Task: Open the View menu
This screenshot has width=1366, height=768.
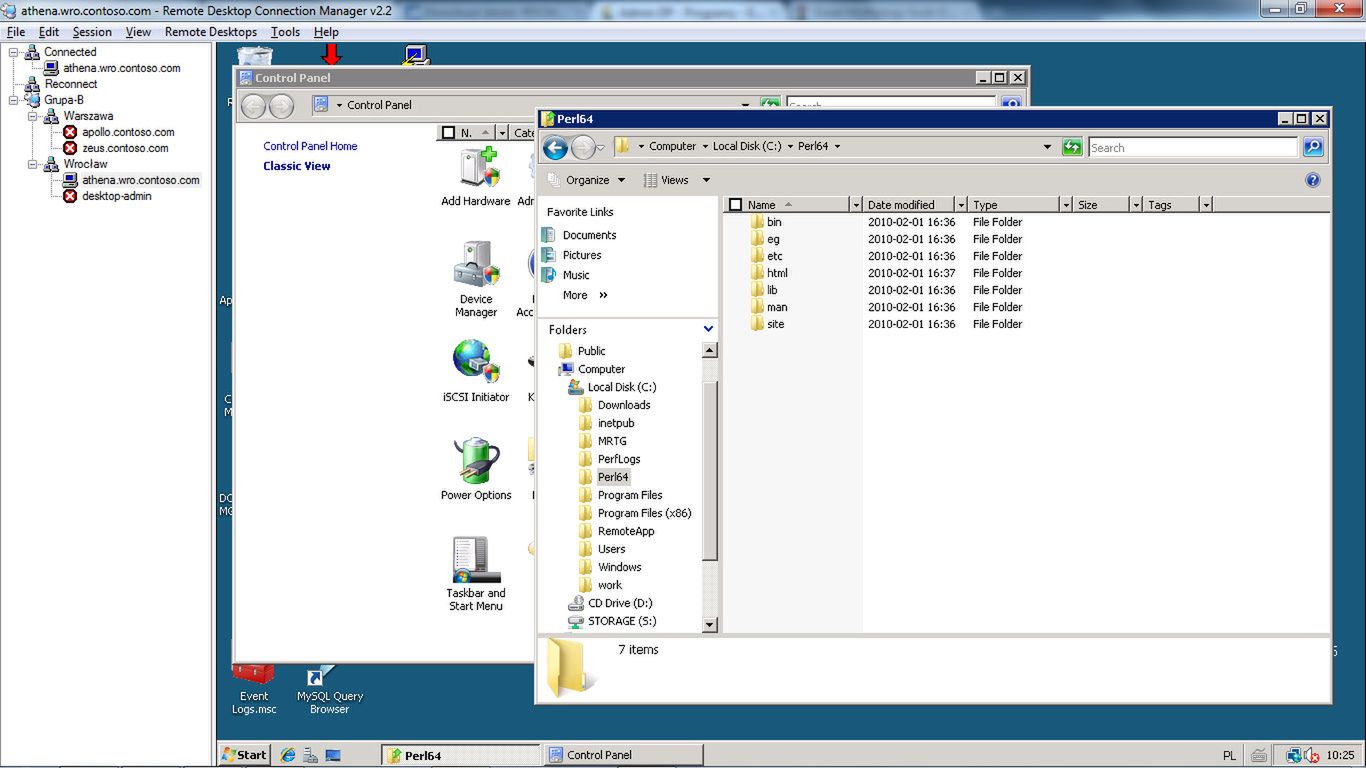Action: point(138,32)
